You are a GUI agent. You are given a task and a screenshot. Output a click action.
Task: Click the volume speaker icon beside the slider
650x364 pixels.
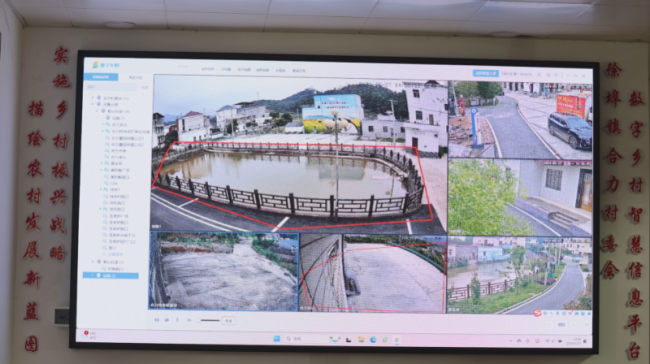189,320
